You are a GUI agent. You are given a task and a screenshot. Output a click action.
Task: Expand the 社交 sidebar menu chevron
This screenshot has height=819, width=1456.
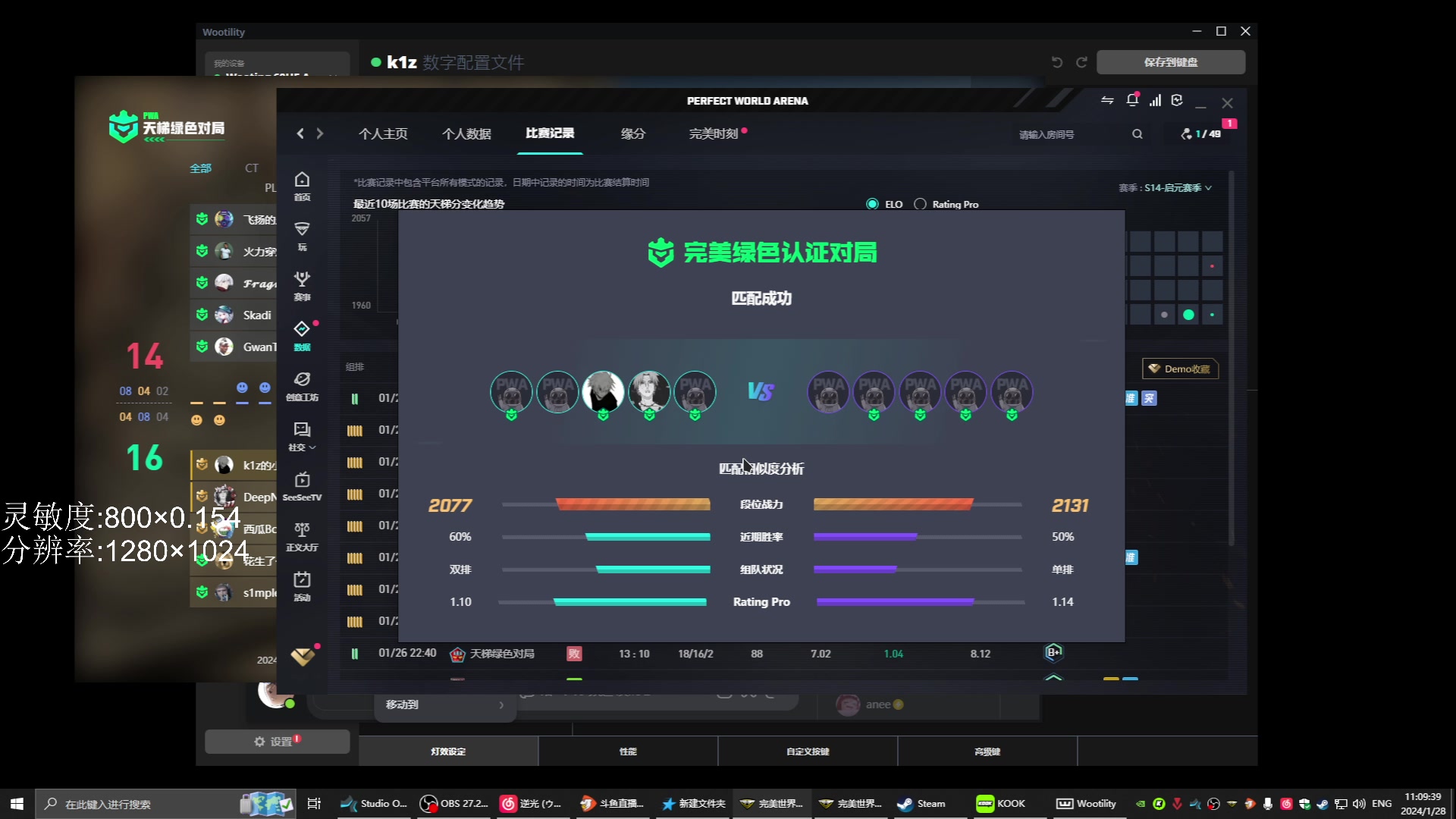click(x=312, y=447)
